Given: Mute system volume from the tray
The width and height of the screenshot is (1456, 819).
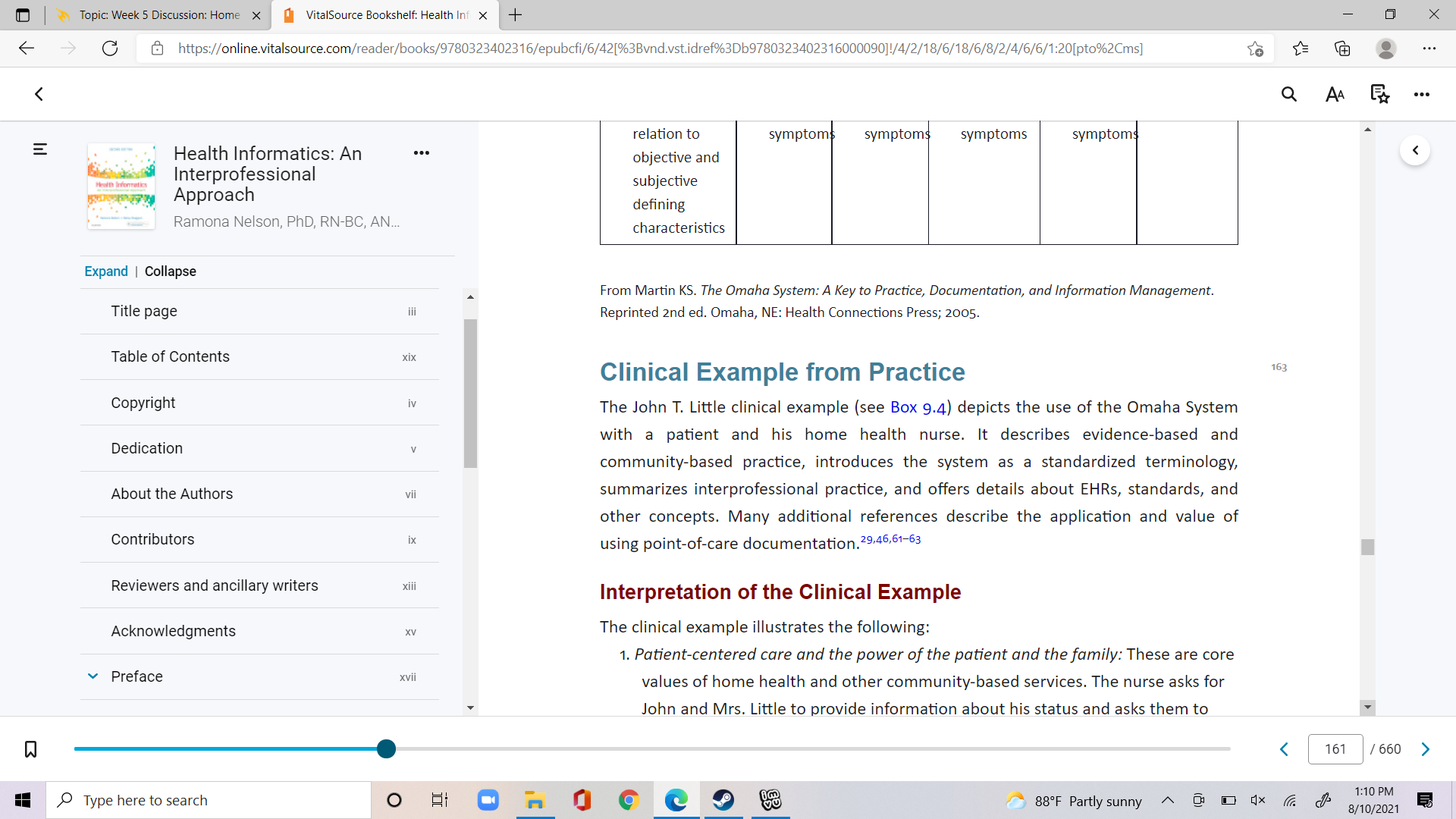Looking at the screenshot, I should pyautogui.click(x=1258, y=800).
